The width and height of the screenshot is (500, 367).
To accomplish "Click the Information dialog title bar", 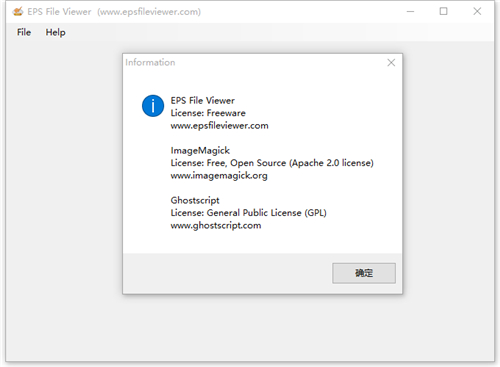I will pos(253,63).
